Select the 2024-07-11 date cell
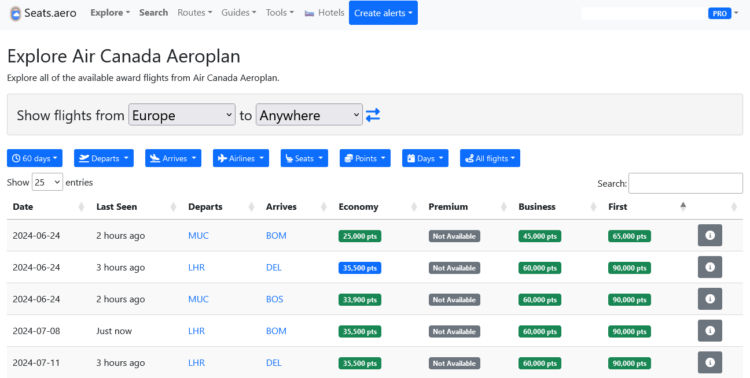The width and height of the screenshot is (750, 378). (36, 363)
